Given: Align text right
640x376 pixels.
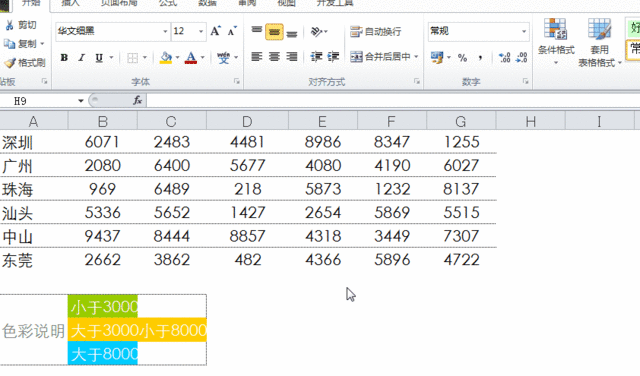Looking at the screenshot, I should coord(292,57).
